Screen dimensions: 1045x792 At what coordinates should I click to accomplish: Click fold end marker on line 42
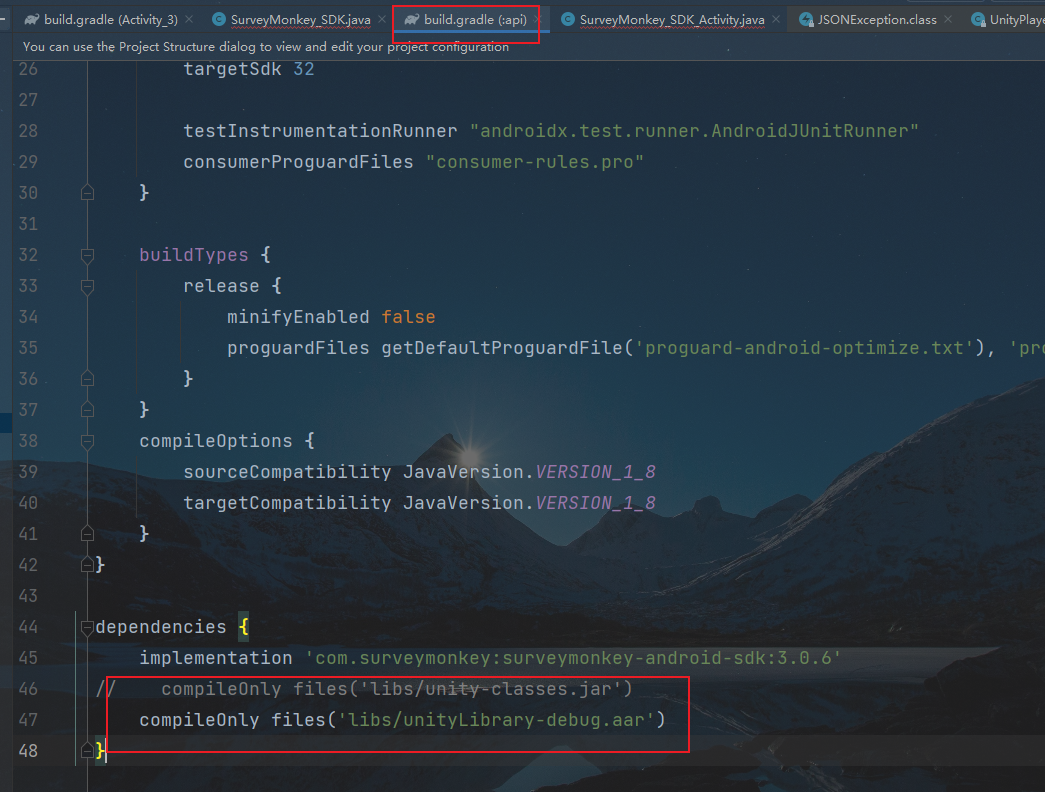tap(87, 565)
